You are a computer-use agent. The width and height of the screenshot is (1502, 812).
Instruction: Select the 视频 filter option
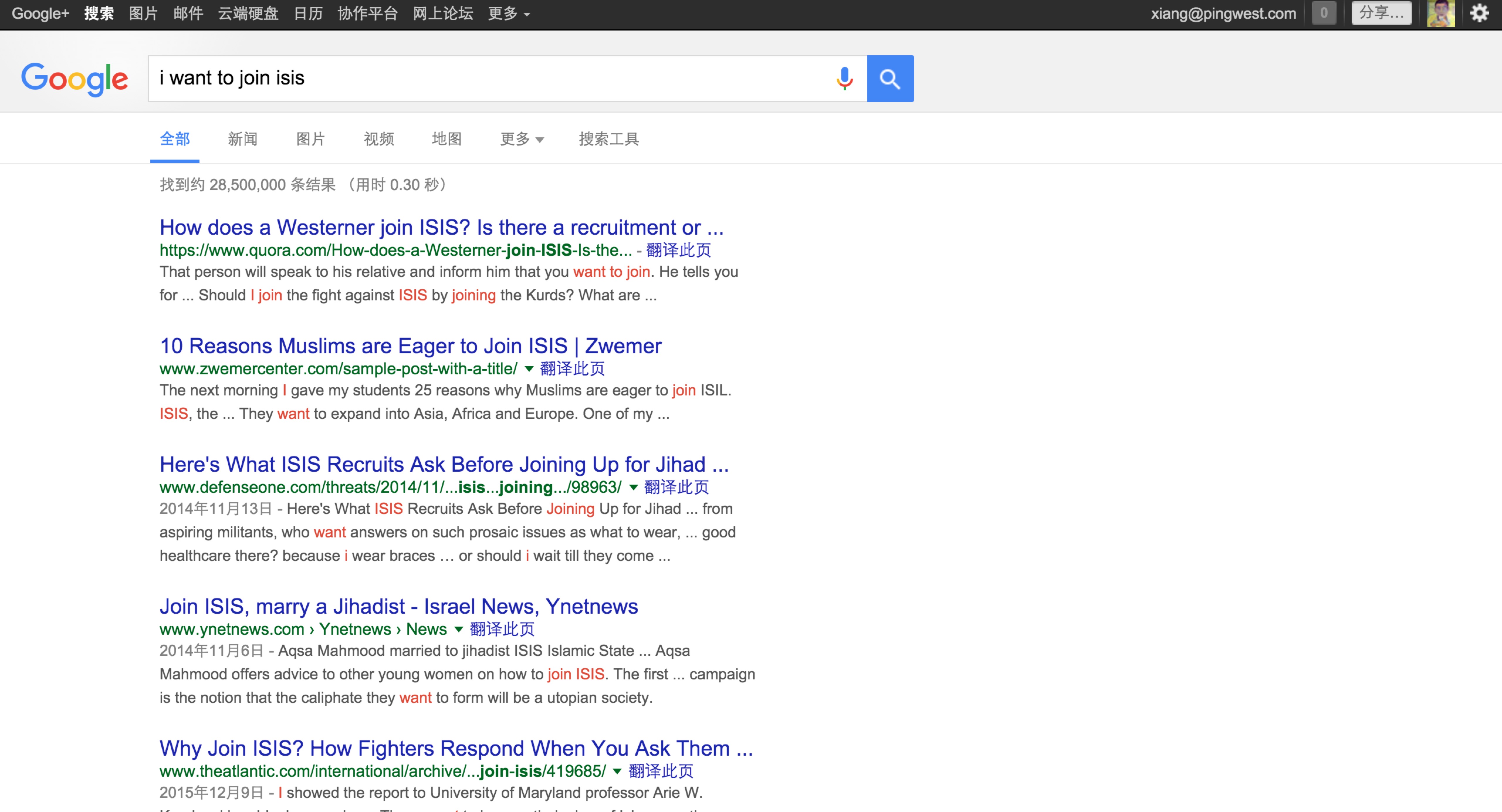pos(378,139)
